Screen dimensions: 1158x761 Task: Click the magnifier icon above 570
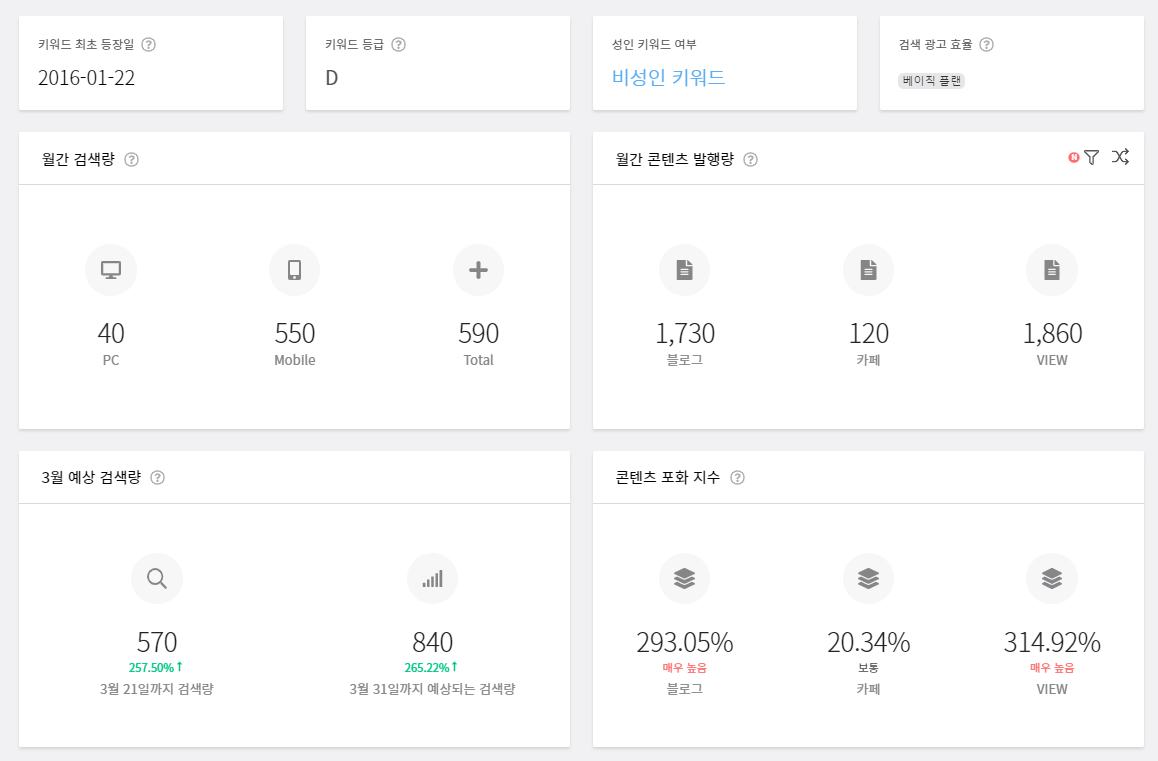click(x=157, y=578)
